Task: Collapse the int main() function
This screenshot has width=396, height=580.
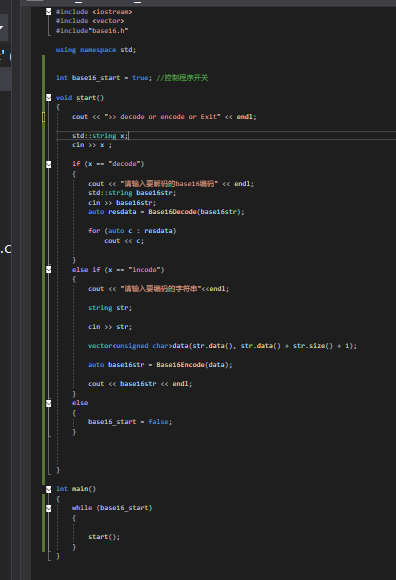Action: (x=49, y=489)
